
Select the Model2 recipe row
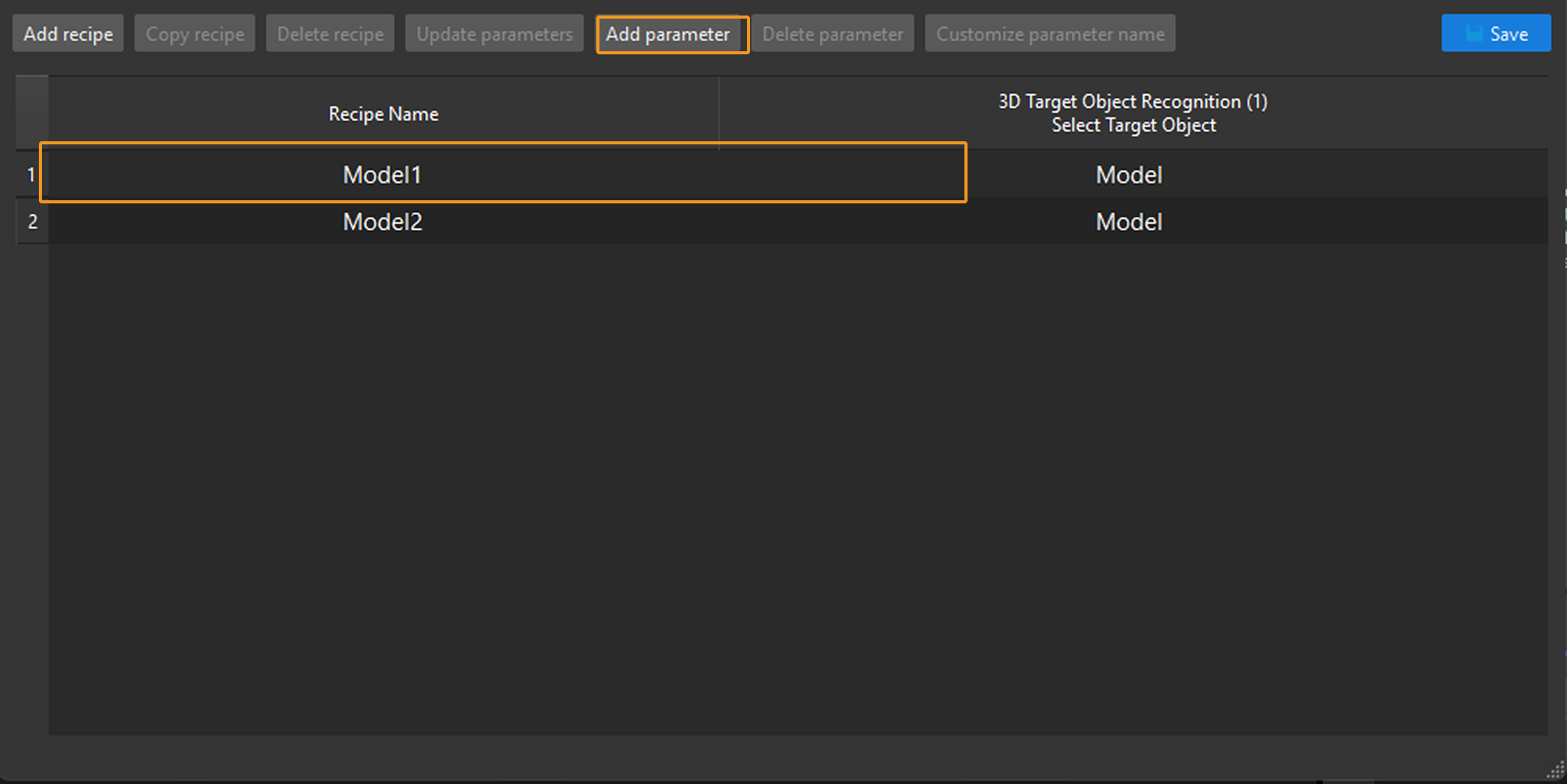[x=382, y=221]
